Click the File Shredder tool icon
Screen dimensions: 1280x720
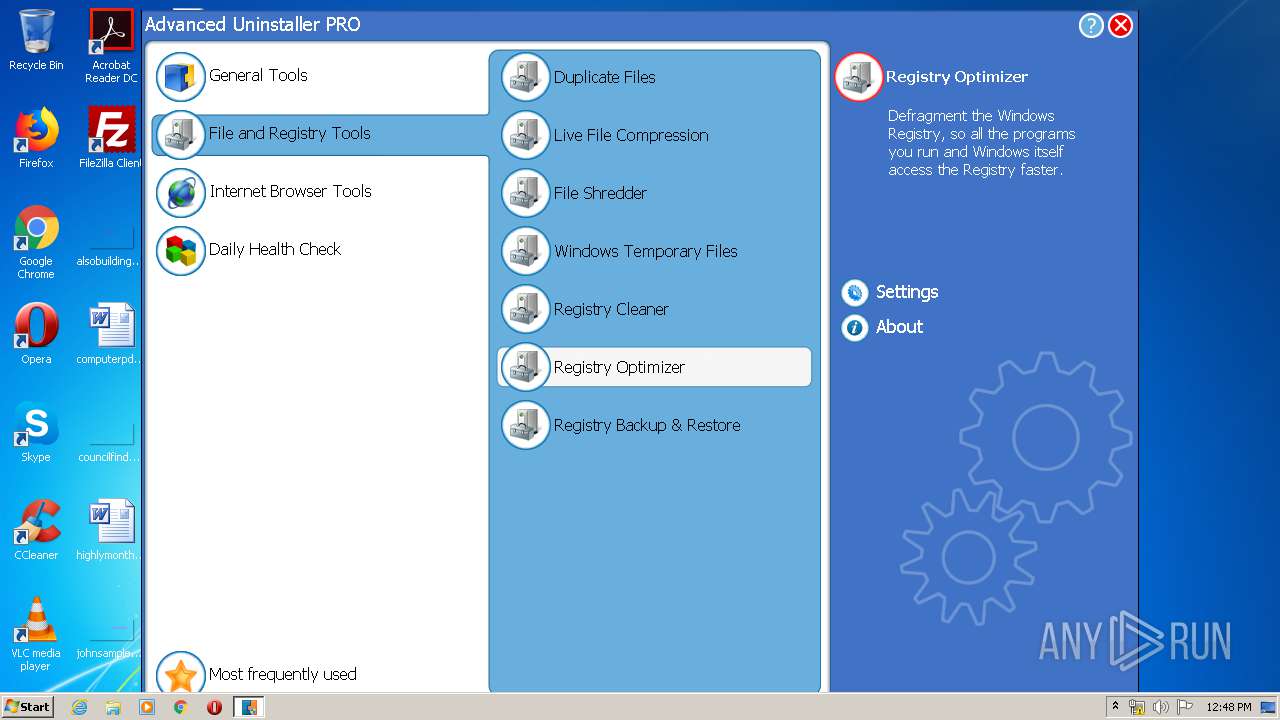525,193
